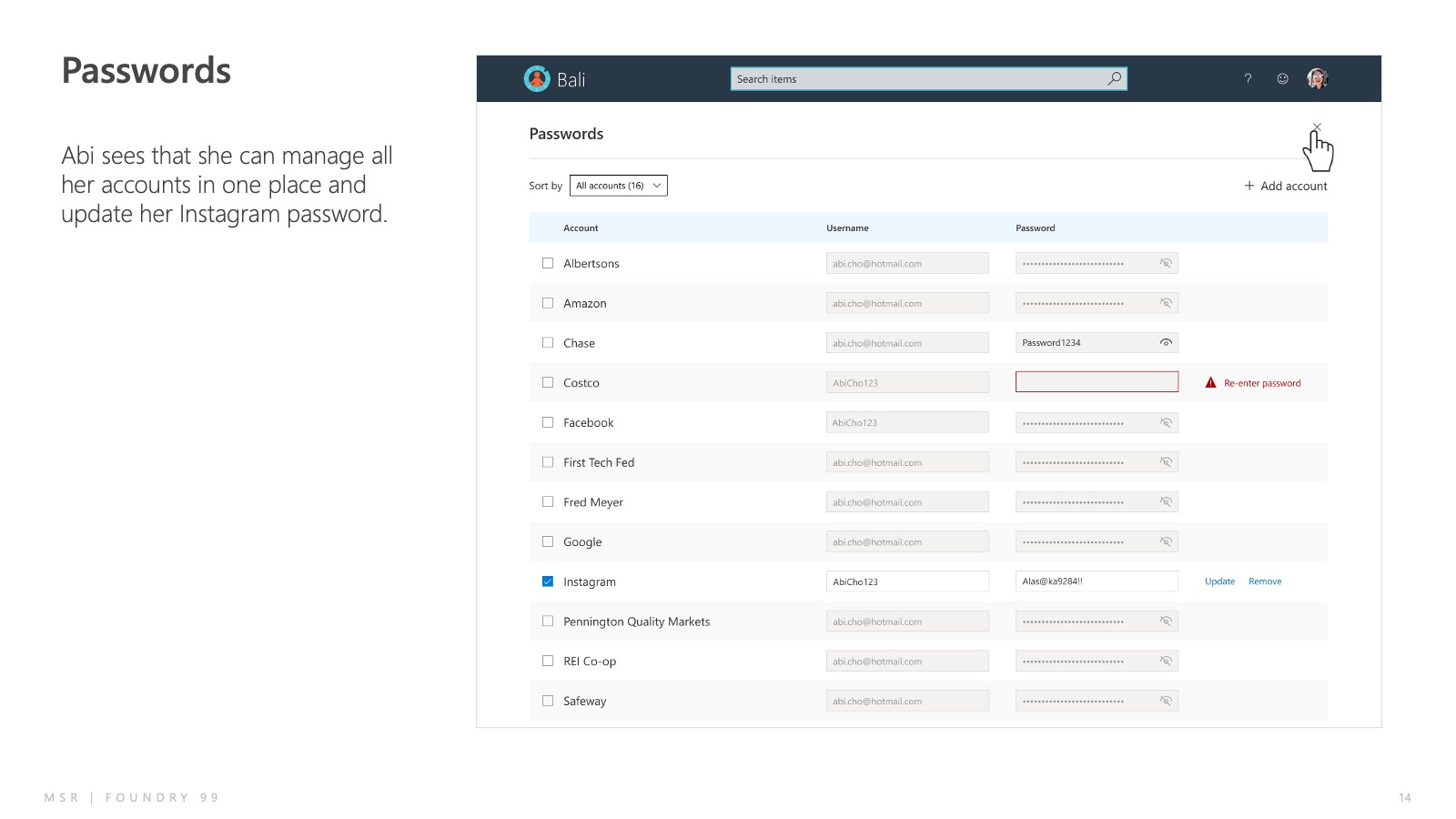Image resolution: width=1456 pixels, height=819 pixels.
Task: Hide the Chase password
Action: 1166,343
